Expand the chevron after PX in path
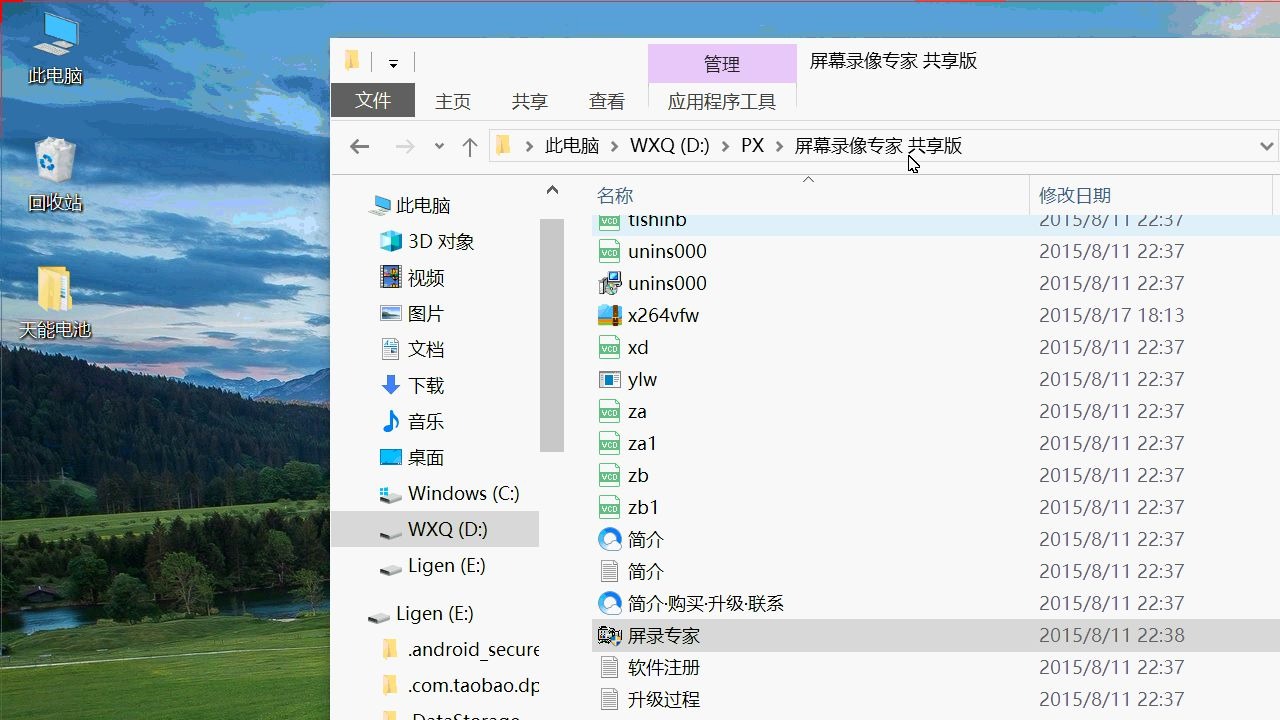The height and width of the screenshot is (720, 1280). tap(780, 146)
